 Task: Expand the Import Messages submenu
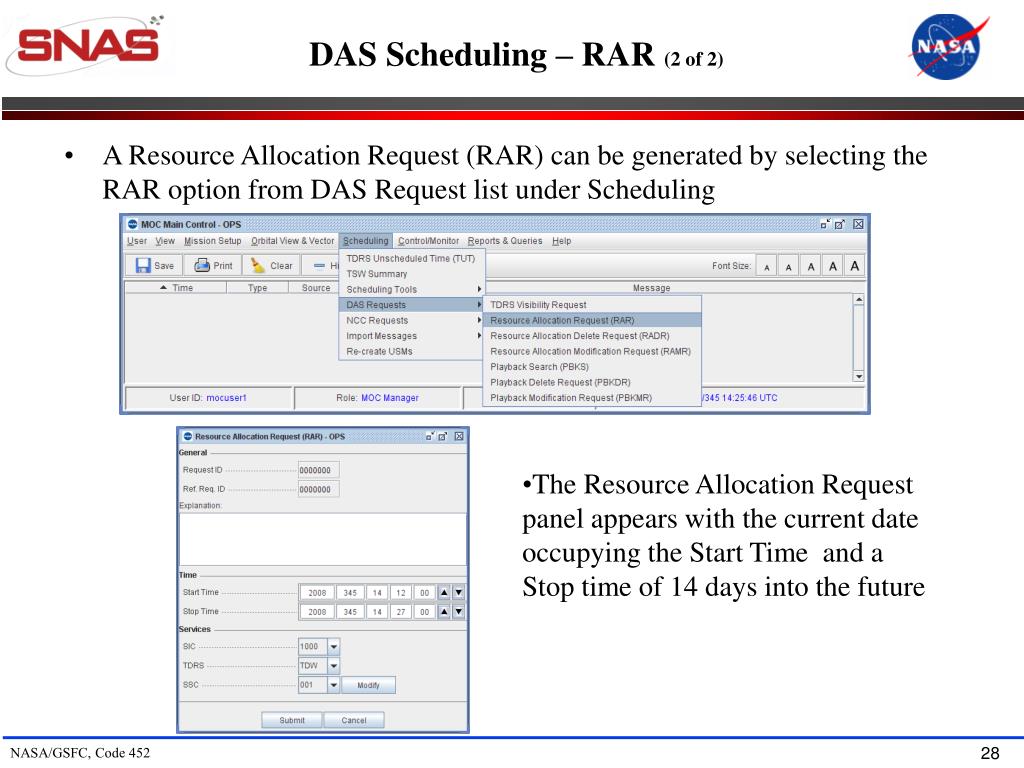[411, 336]
